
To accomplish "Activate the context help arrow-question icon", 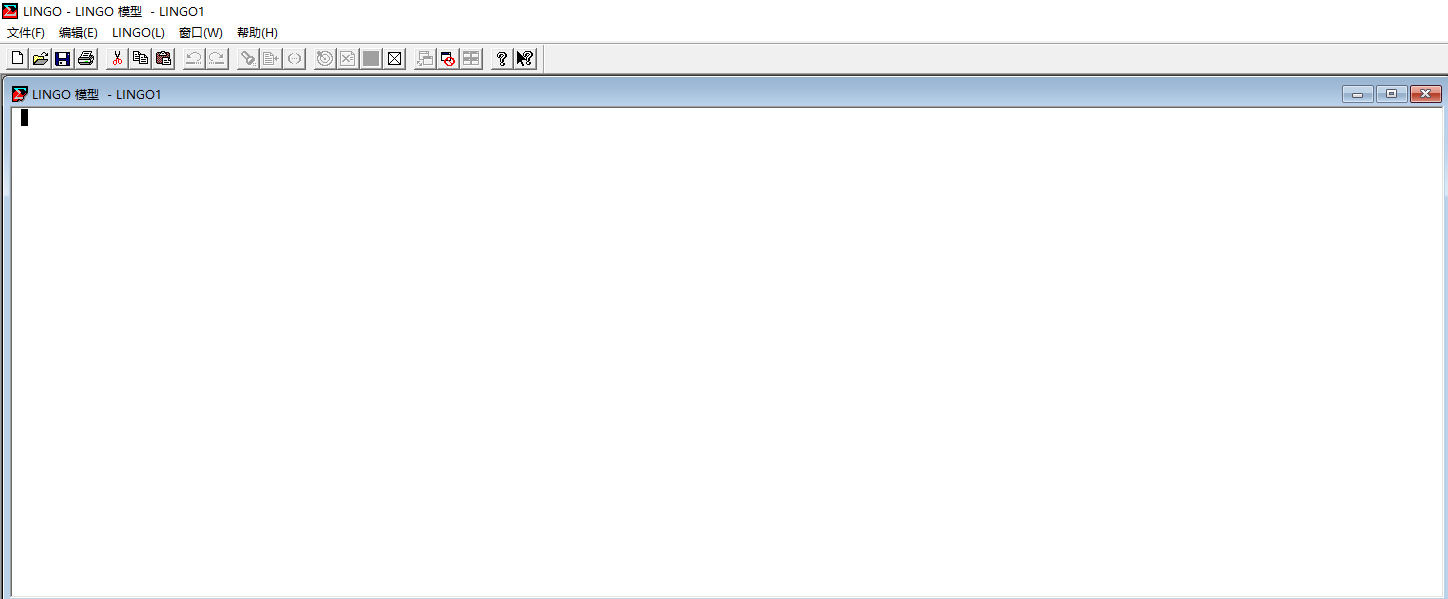I will pos(525,59).
